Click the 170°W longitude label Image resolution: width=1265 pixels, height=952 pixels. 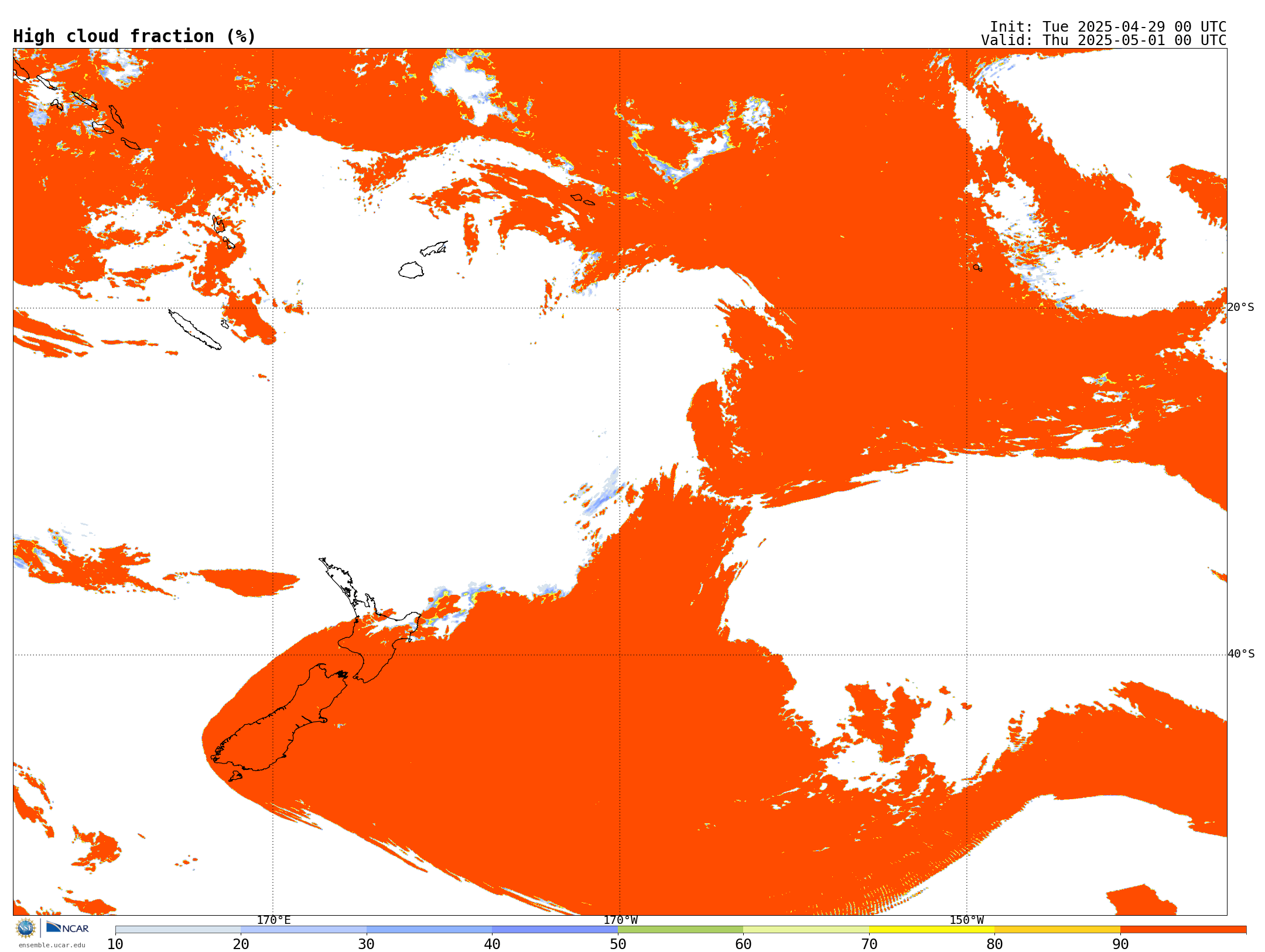click(620, 920)
